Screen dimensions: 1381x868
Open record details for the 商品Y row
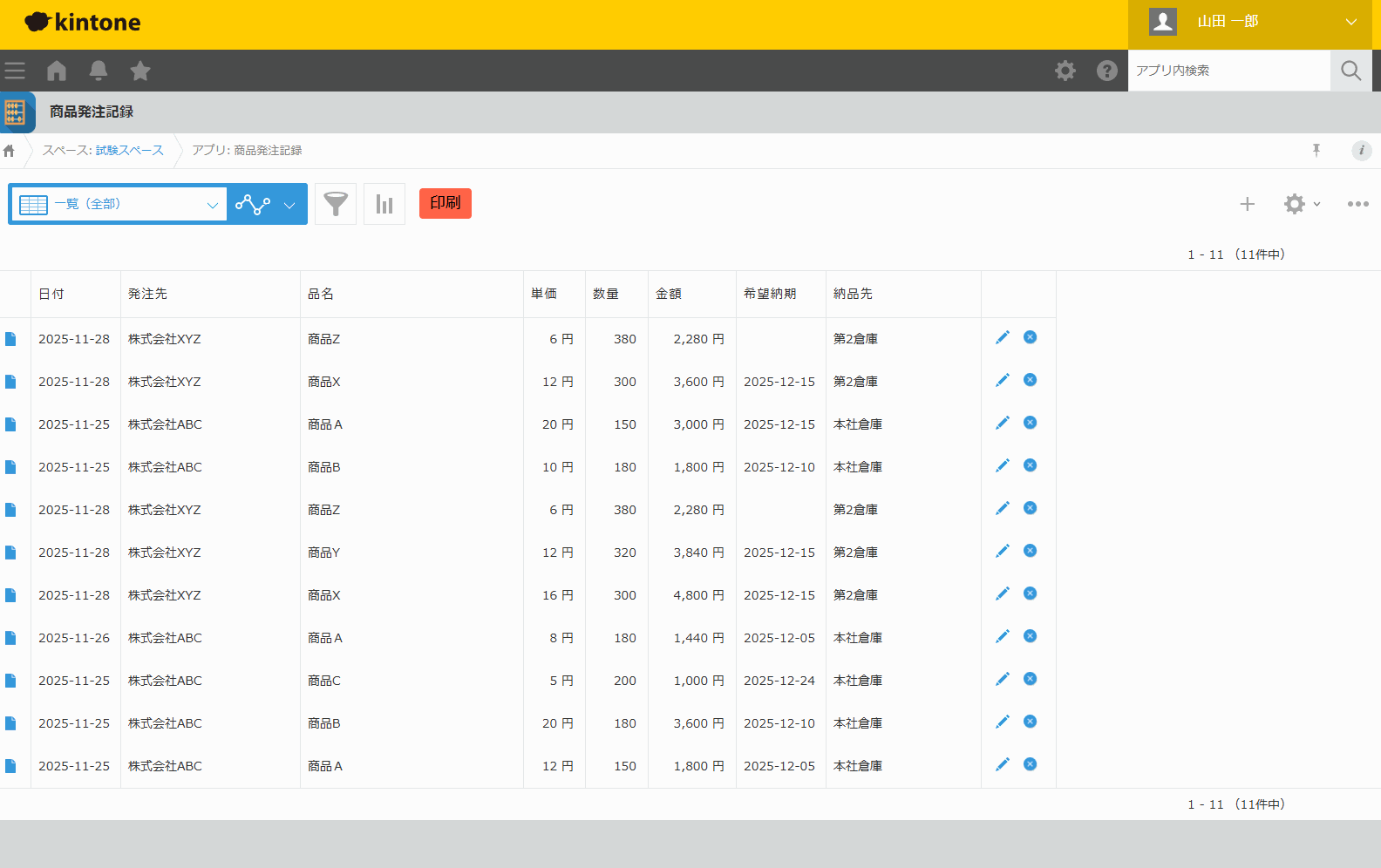[x=10, y=553]
